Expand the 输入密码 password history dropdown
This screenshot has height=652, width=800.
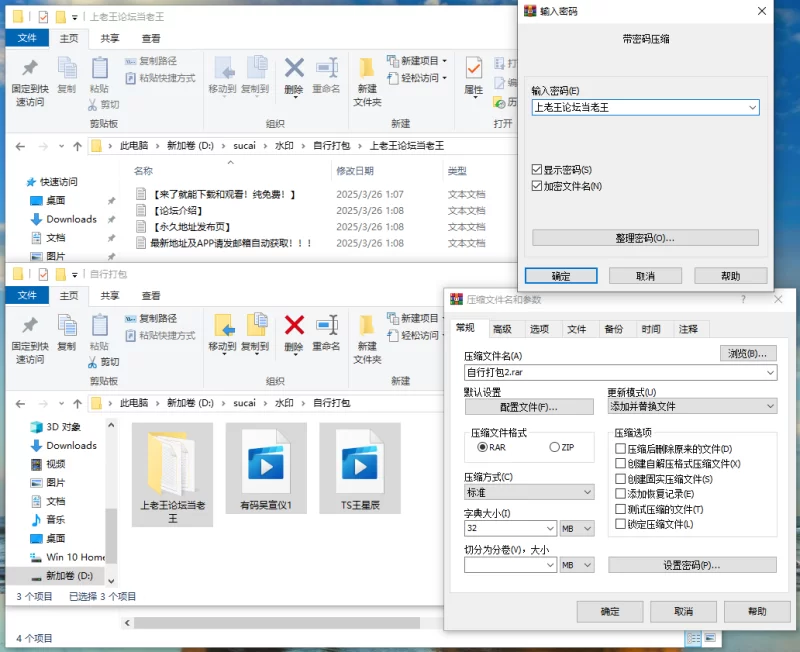pyautogui.click(x=751, y=107)
